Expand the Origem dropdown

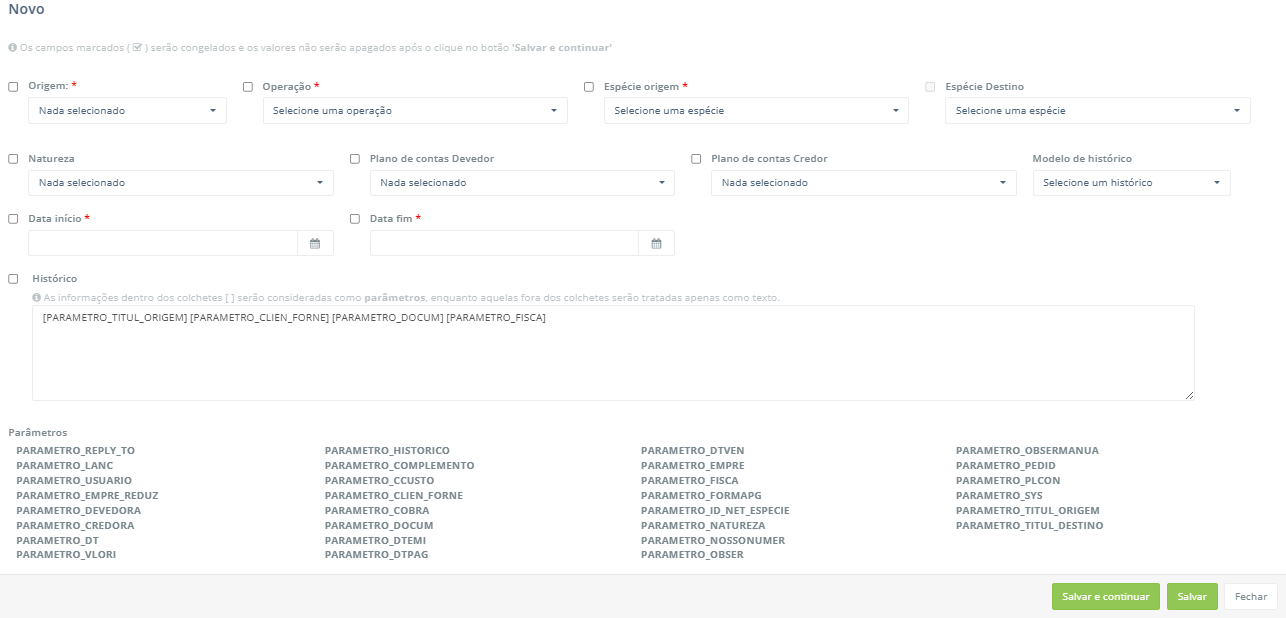(127, 111)
